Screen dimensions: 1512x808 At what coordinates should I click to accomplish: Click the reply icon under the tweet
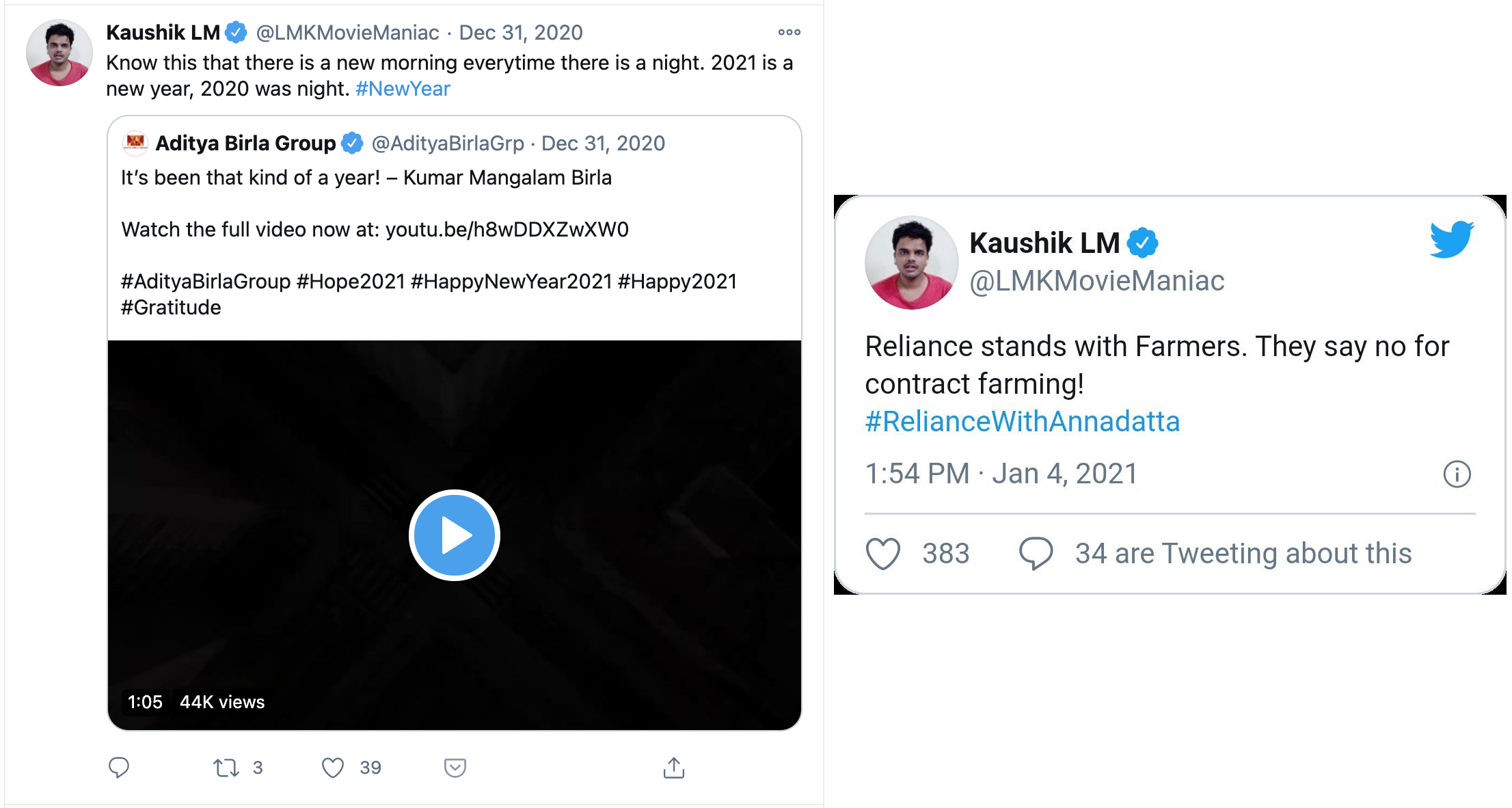pos(119,768)
